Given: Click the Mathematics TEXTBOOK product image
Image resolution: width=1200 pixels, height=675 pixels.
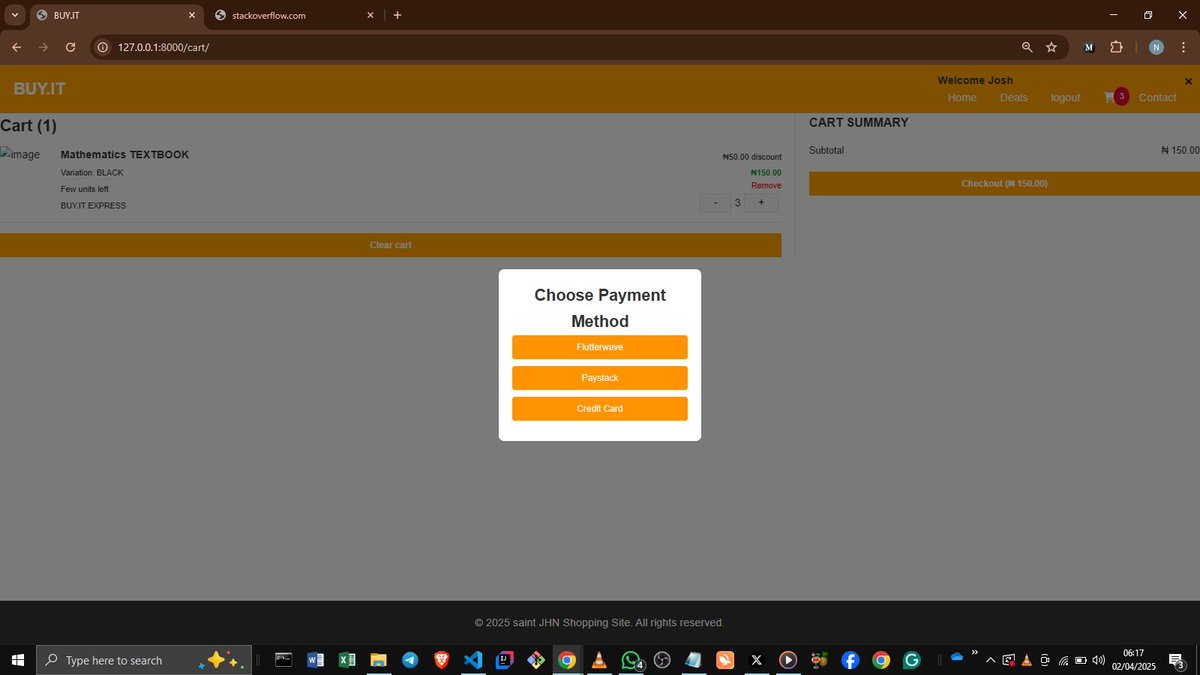Looking at the screenshot, I should [20, 155].
